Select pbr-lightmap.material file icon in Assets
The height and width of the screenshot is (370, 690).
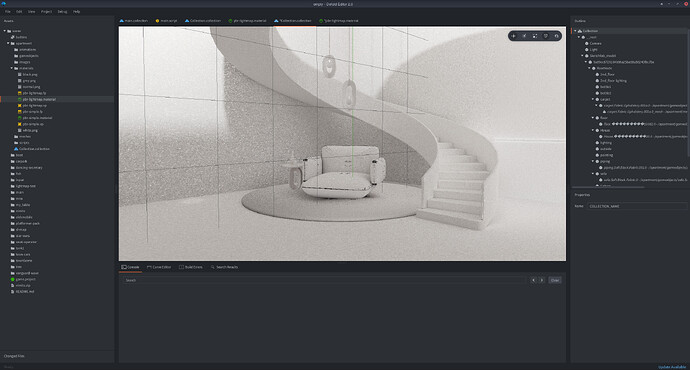[19, 99]
